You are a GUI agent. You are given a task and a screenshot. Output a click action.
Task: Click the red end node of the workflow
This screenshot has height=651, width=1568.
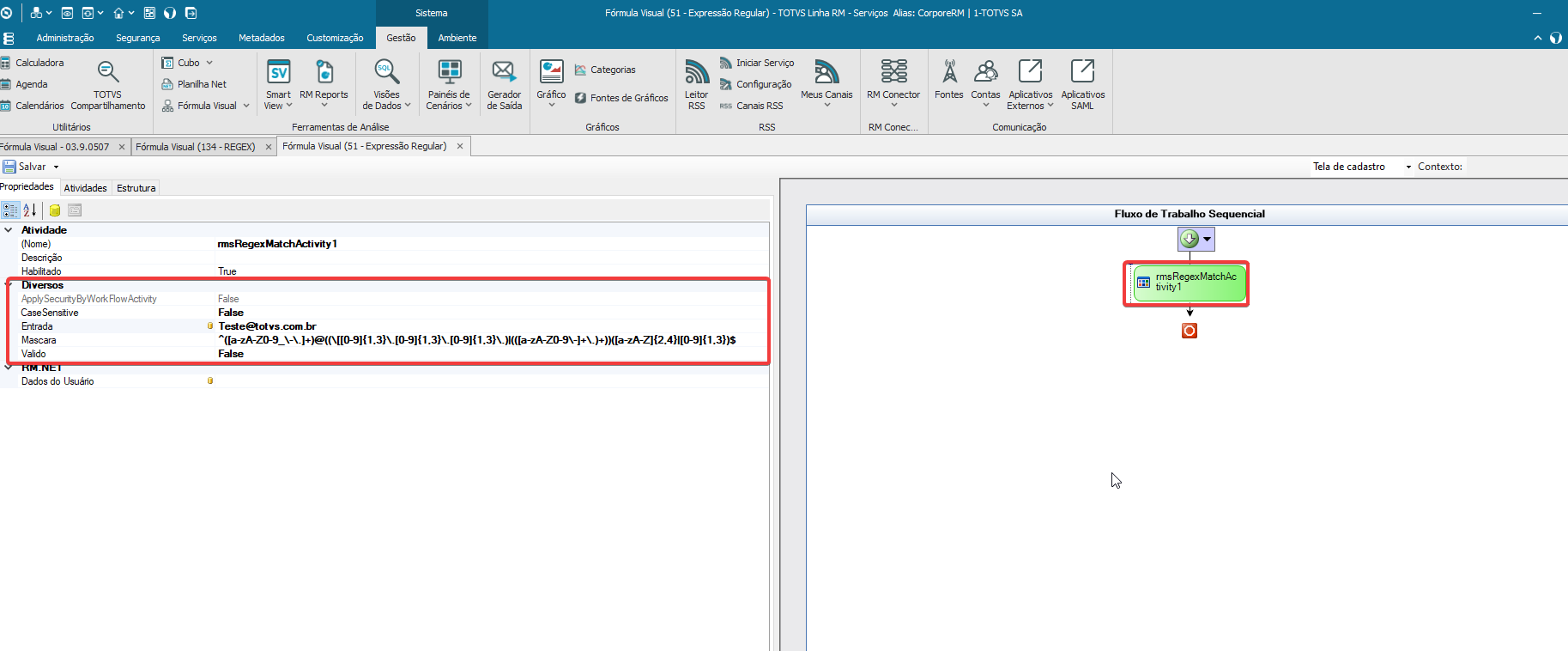tap(1190, 331)
